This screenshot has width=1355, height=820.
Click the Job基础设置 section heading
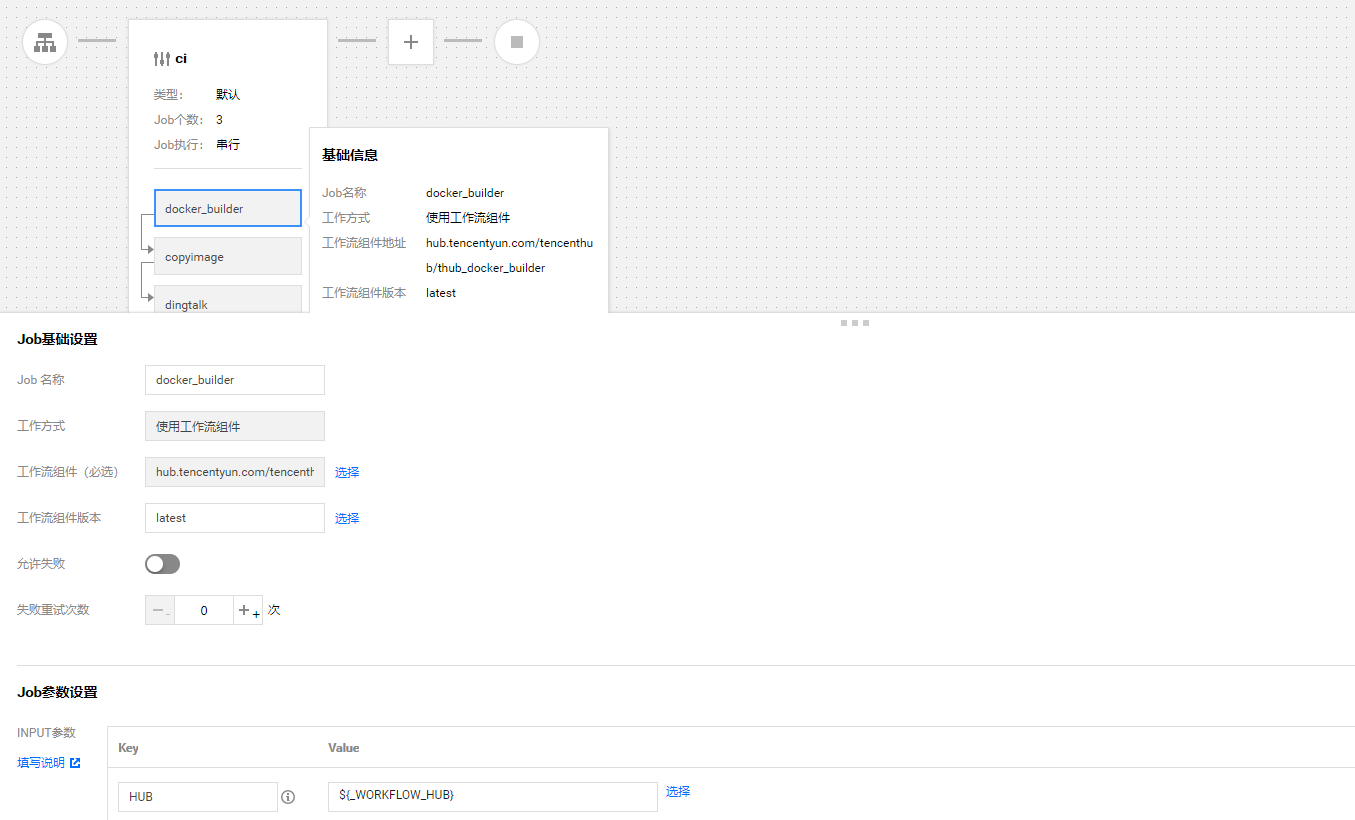click(x=57, y=339)
